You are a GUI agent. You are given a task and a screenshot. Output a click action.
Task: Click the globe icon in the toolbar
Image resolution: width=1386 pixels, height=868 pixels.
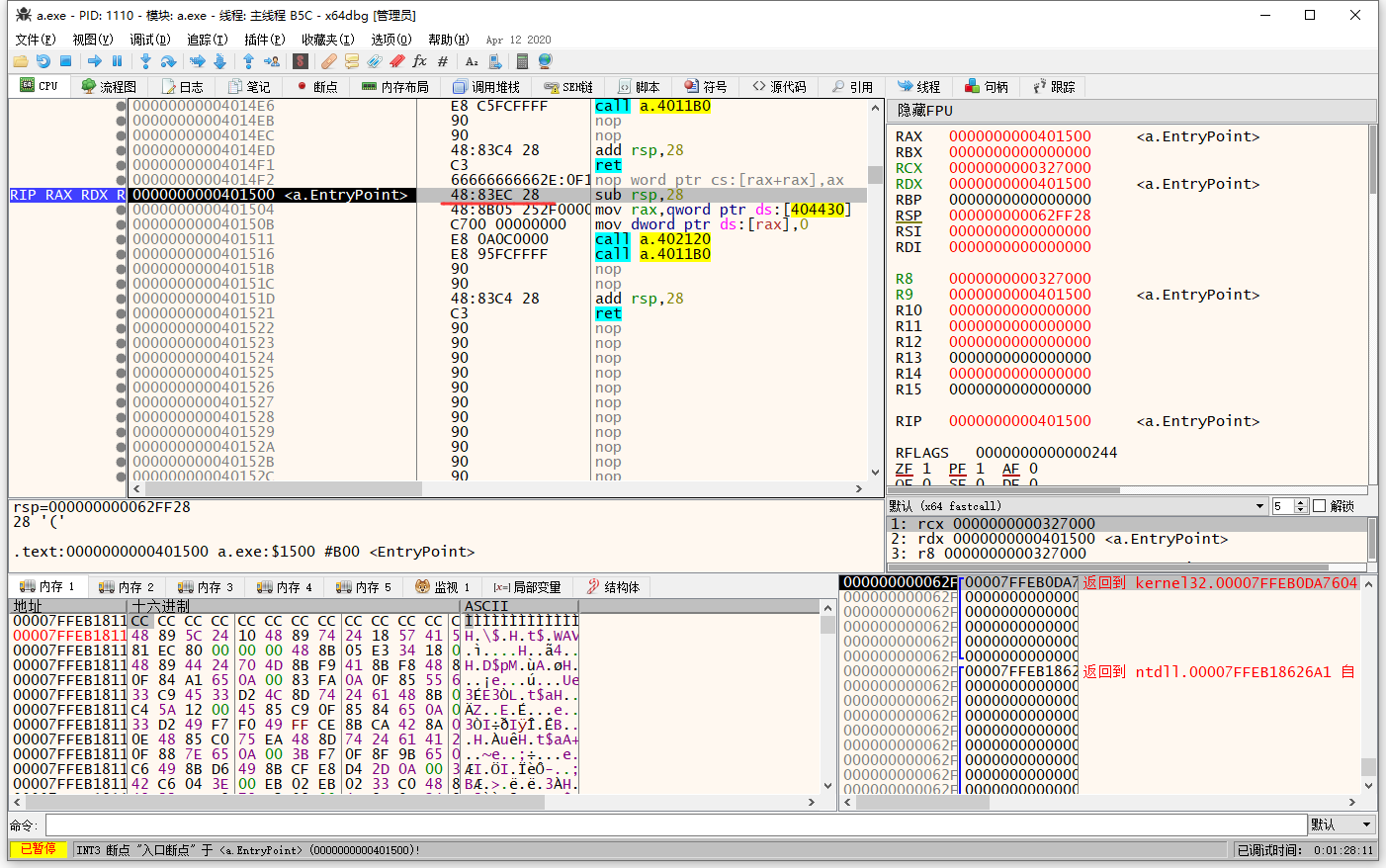point(545,61)
